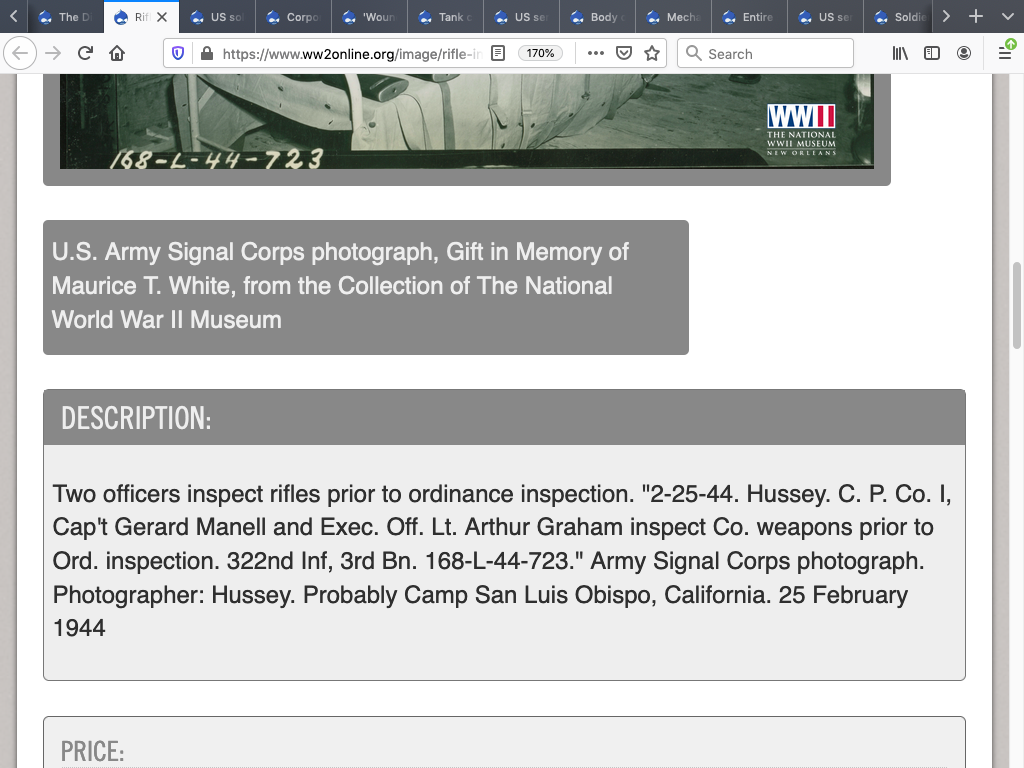The height and width of the screenshot is (768, 1024).
Task: Switch to the 'Mecha' tab
Action: click(674, 17)
